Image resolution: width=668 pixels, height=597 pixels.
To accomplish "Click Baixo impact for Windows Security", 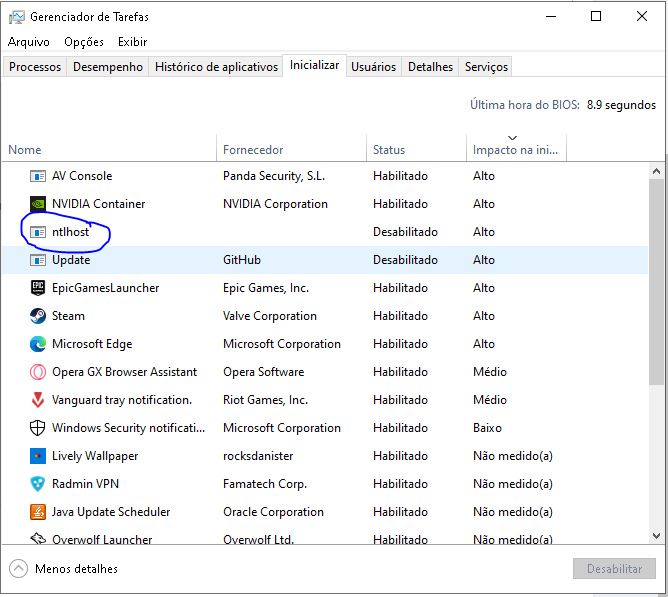I will tap(487, 428).
